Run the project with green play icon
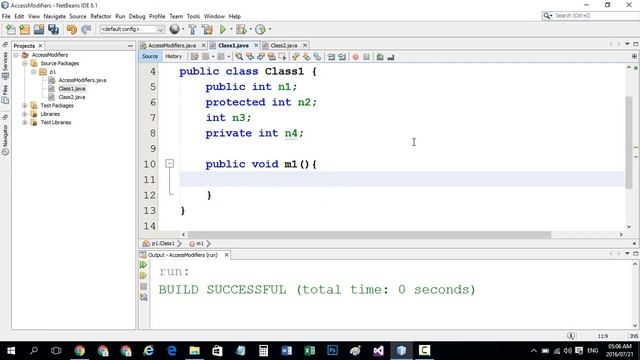The width and height of the screenshot is (640, 360). tap(223, 29)
